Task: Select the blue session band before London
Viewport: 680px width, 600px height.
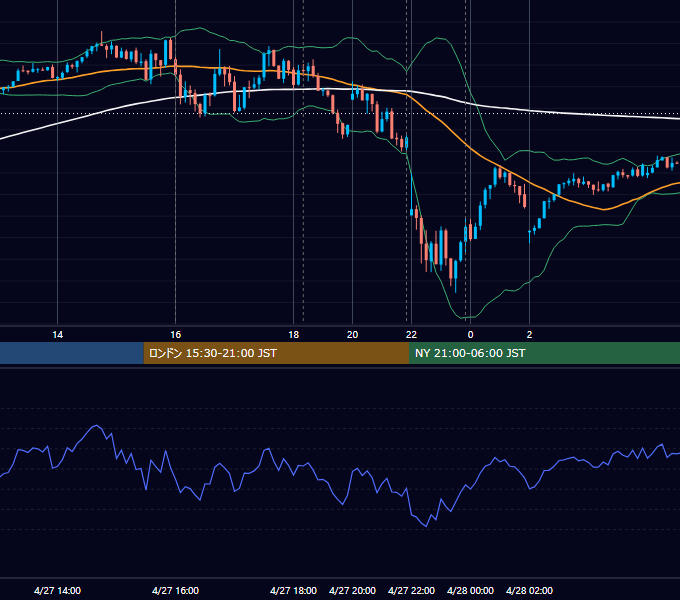Action: [72, 353]
